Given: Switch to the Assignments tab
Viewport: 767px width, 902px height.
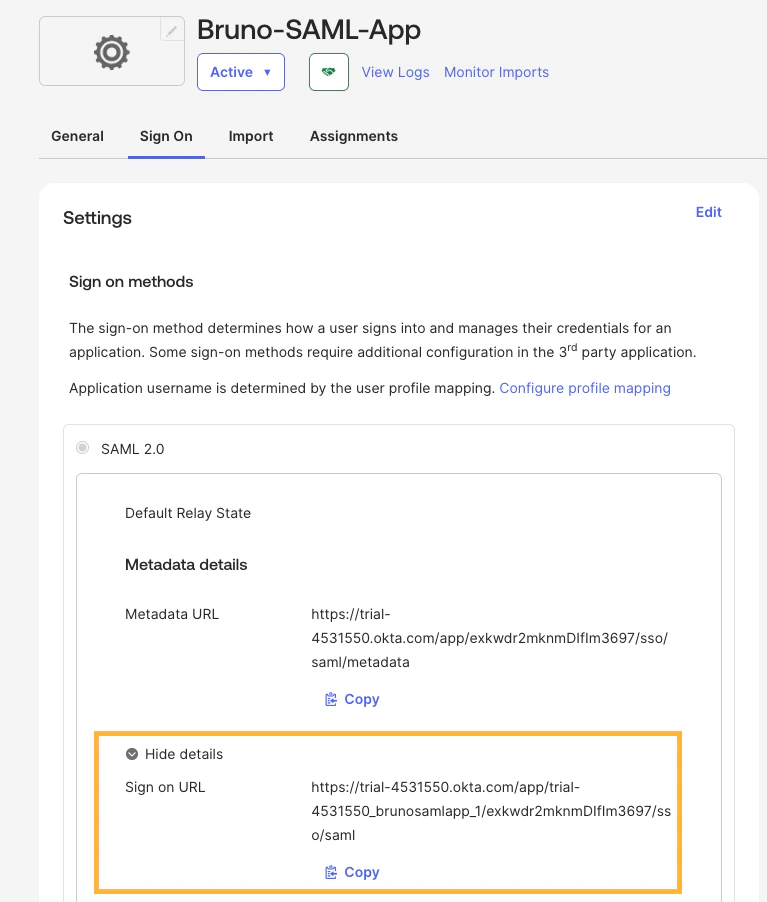Looking at the screenshot, I should [x=353, y=136].
